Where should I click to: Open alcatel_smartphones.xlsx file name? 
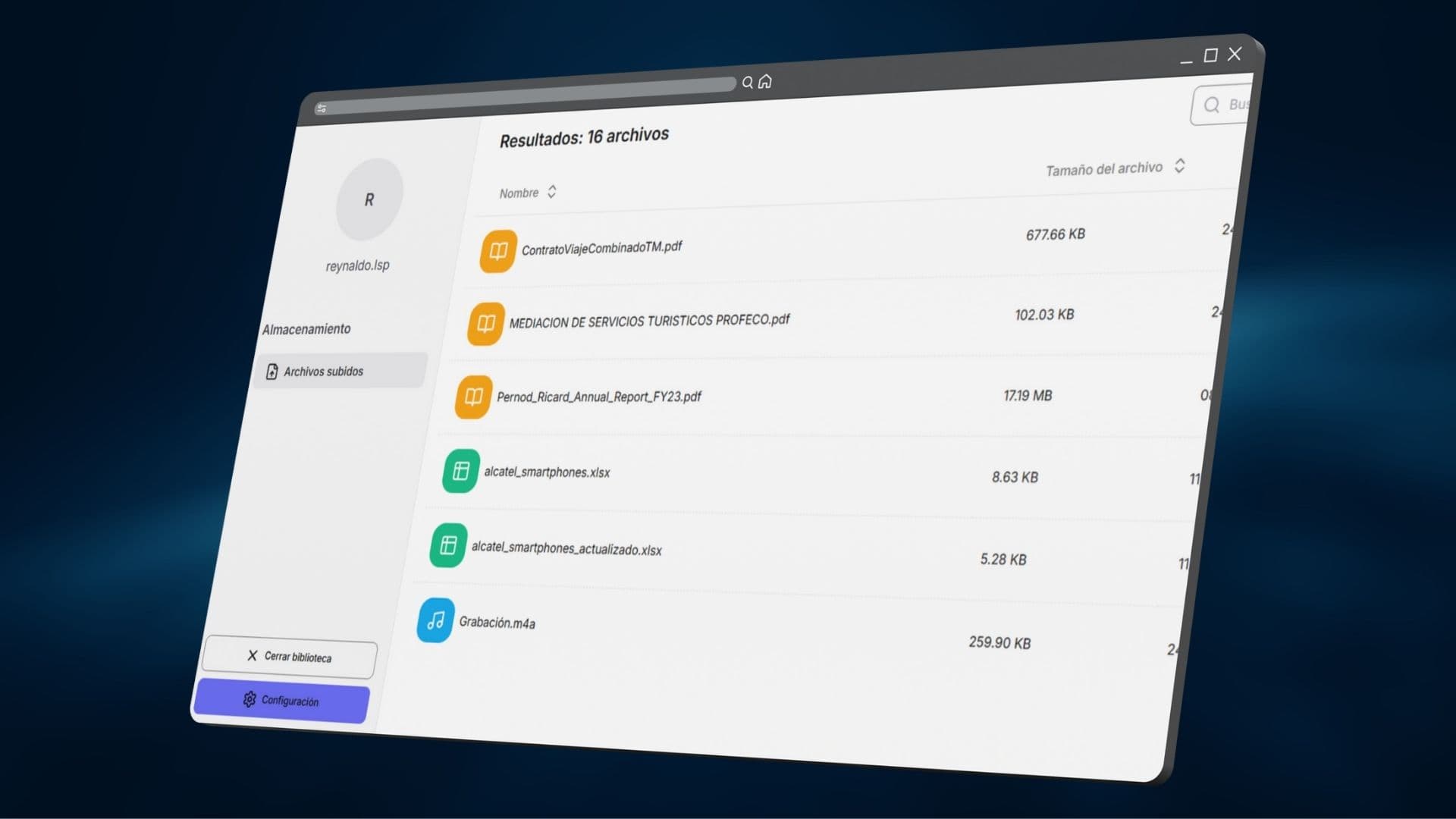(x=547, y=472)
